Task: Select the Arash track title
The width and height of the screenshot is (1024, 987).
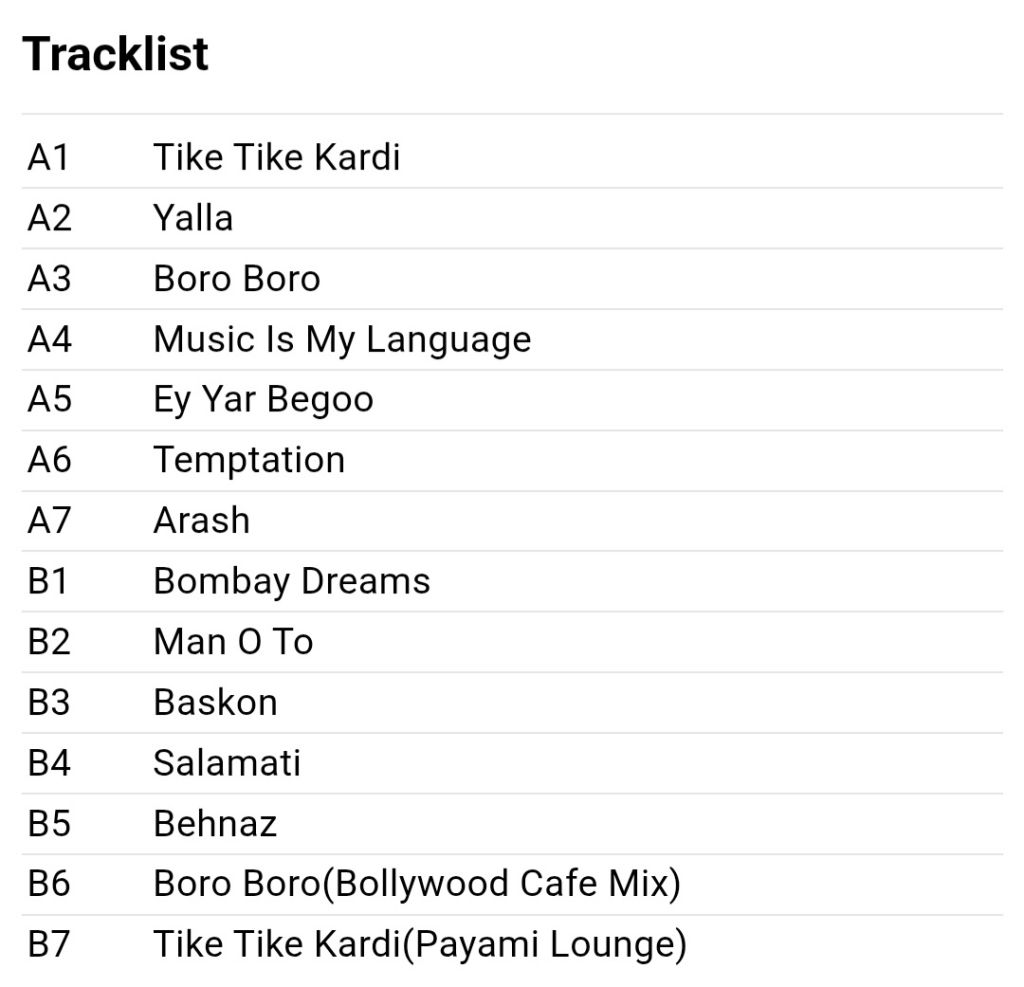Action: pos(202,521)
